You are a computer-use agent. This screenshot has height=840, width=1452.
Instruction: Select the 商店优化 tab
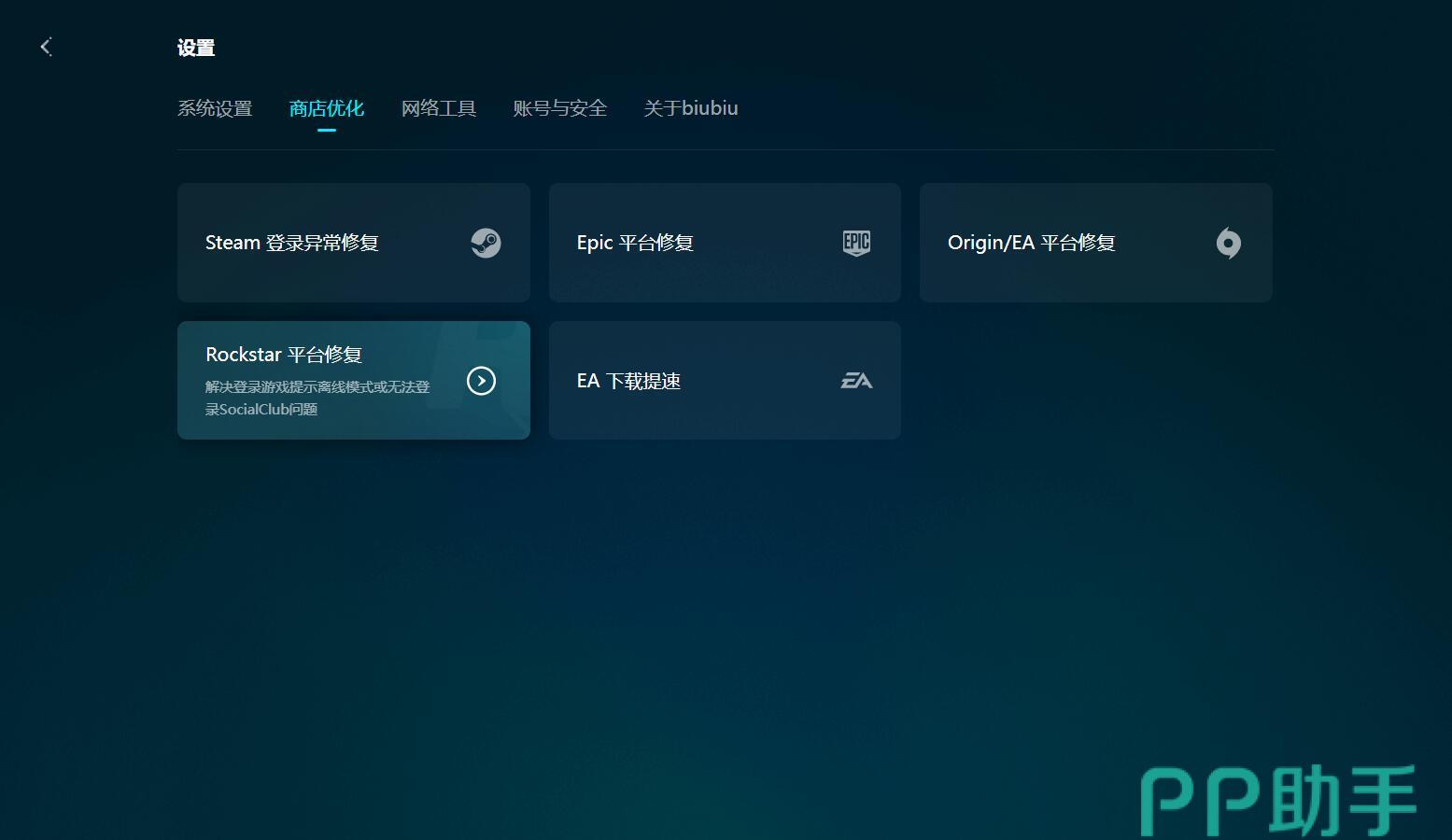(x=326, y=108)
